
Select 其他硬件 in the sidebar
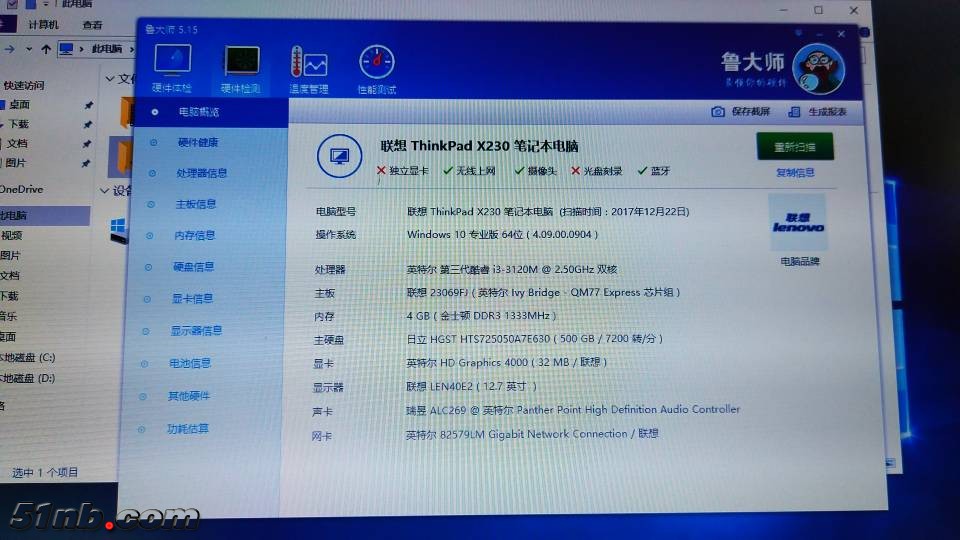pos(189,396)
